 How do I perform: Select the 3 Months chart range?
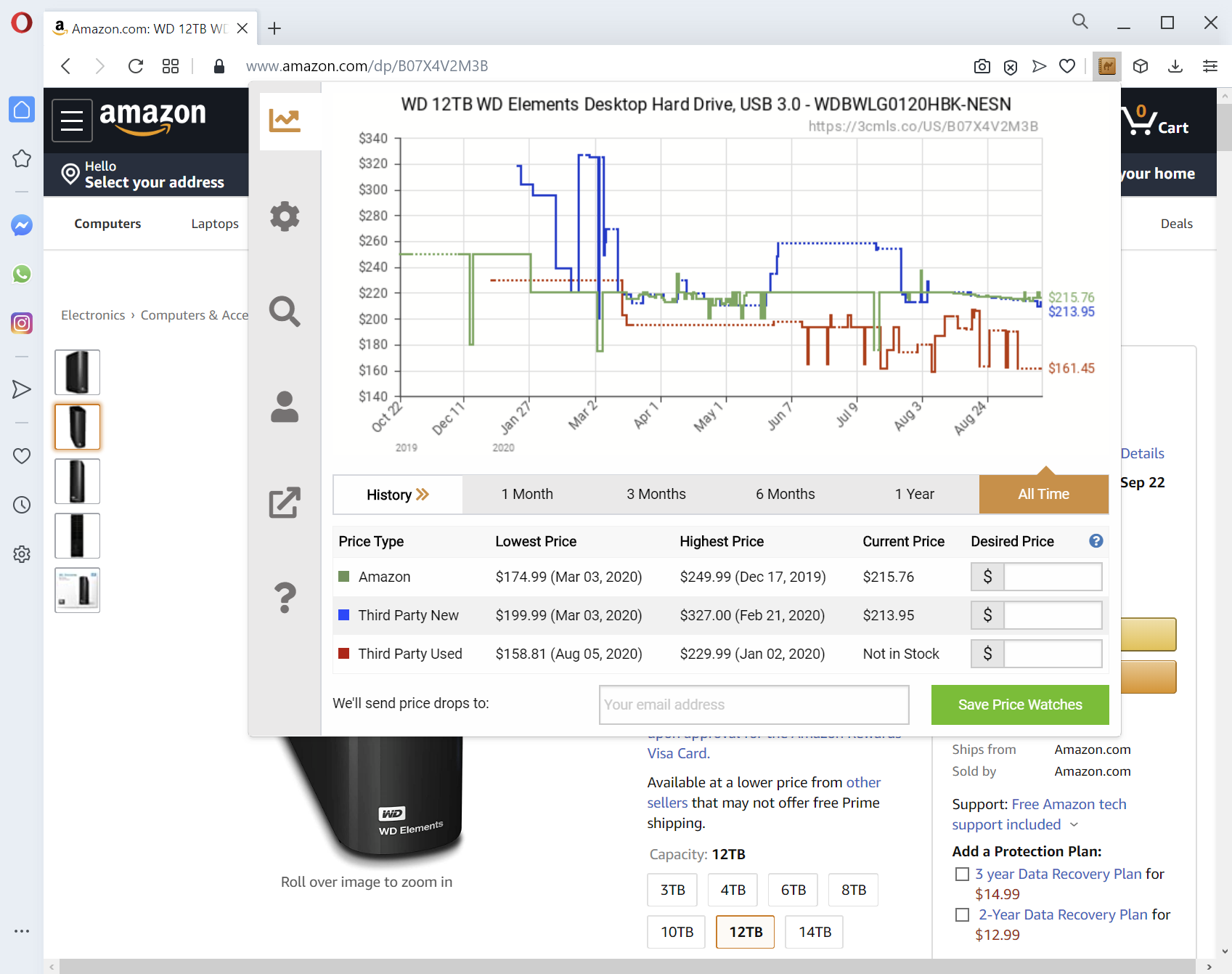656,495
